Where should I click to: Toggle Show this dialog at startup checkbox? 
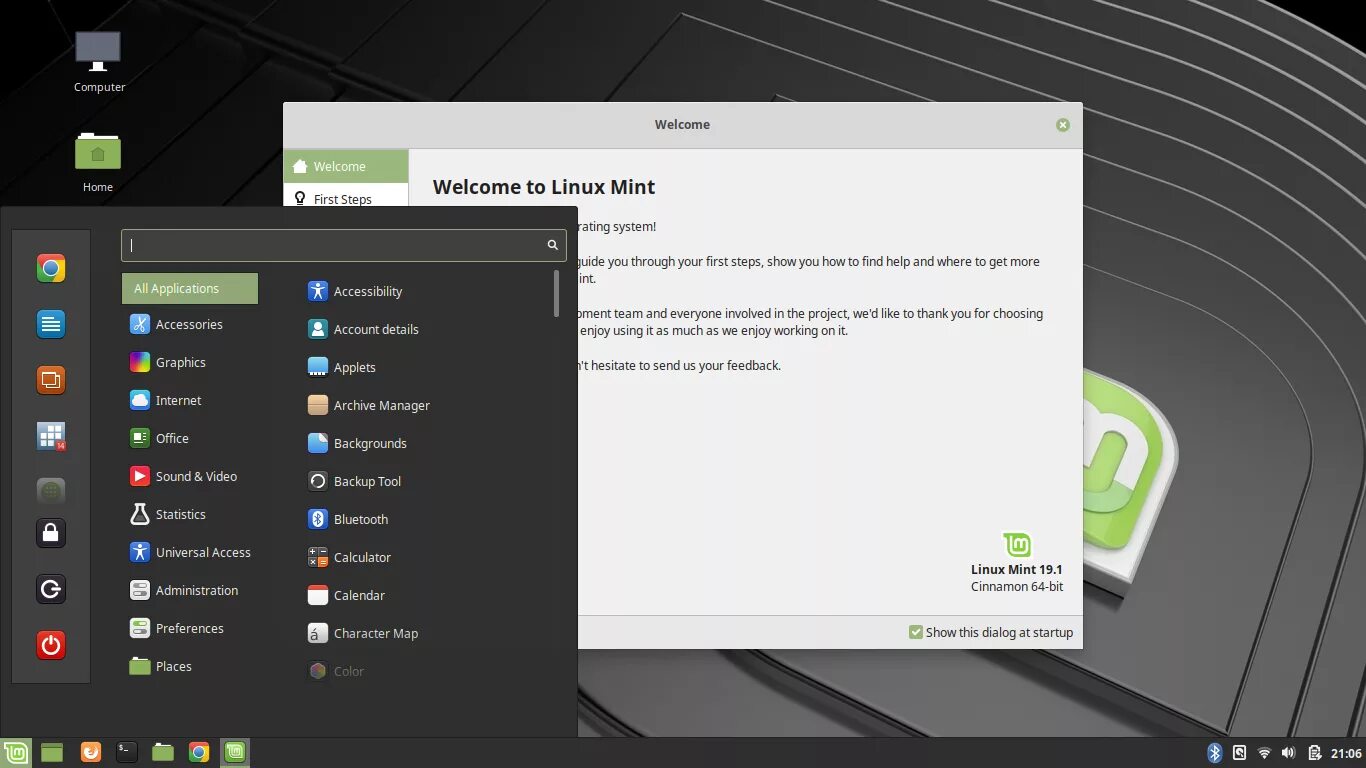[915, 632]
